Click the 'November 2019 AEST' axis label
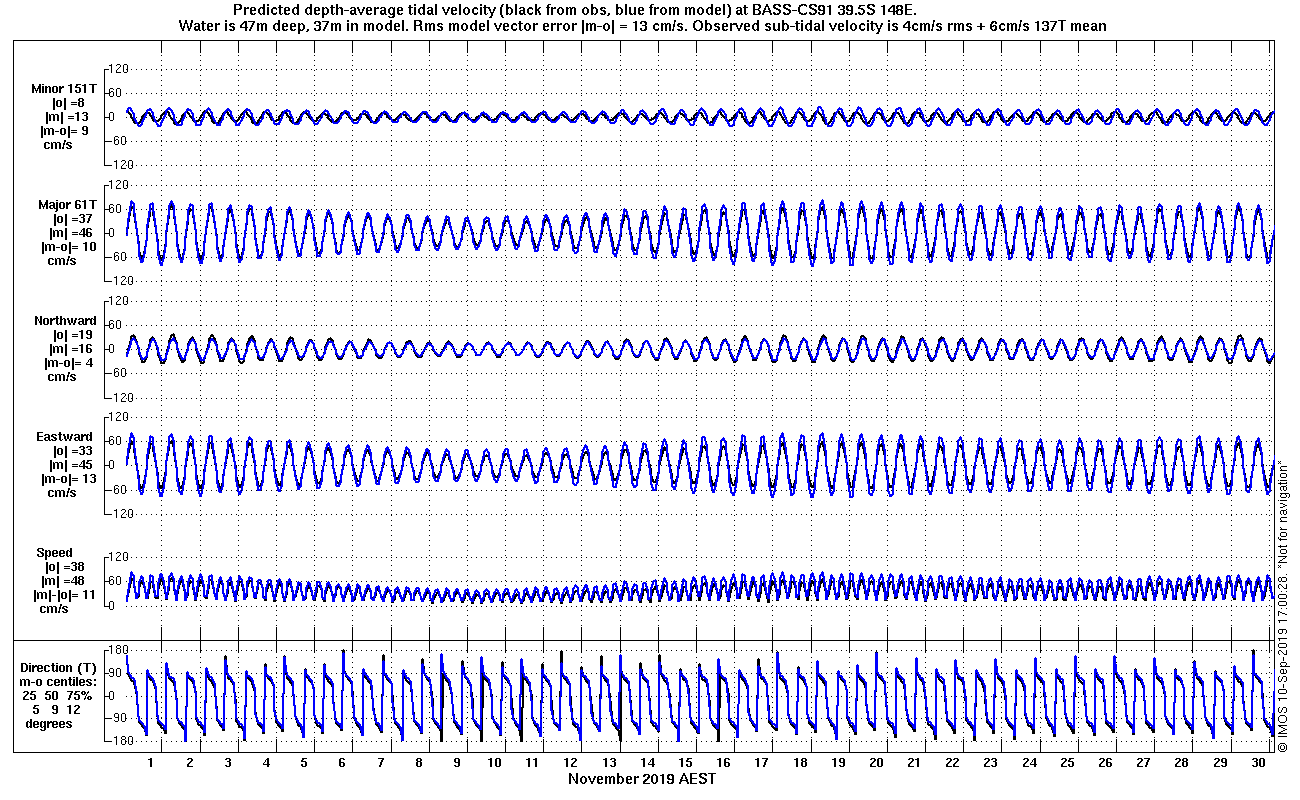The width and height of the screenshot is (1300, 800). [x=642, y=779]
